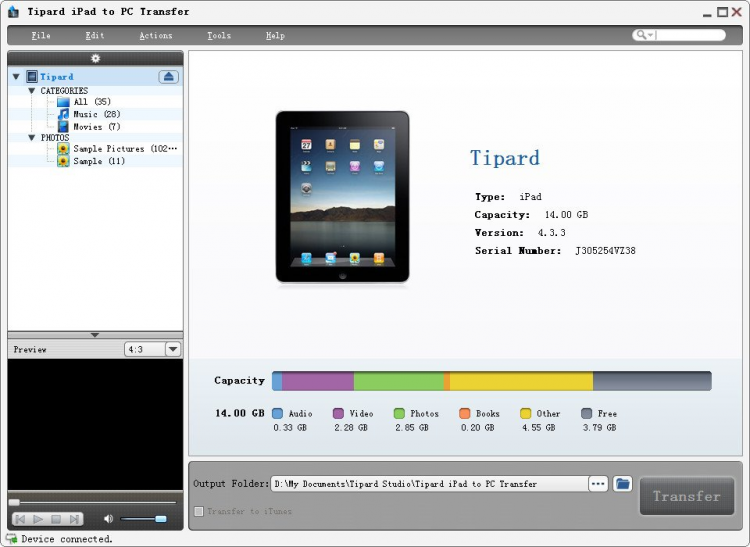Click the browse ellipsis button for output folder
Viewport: 750px width, 547px height.
[x=598, y=484]
